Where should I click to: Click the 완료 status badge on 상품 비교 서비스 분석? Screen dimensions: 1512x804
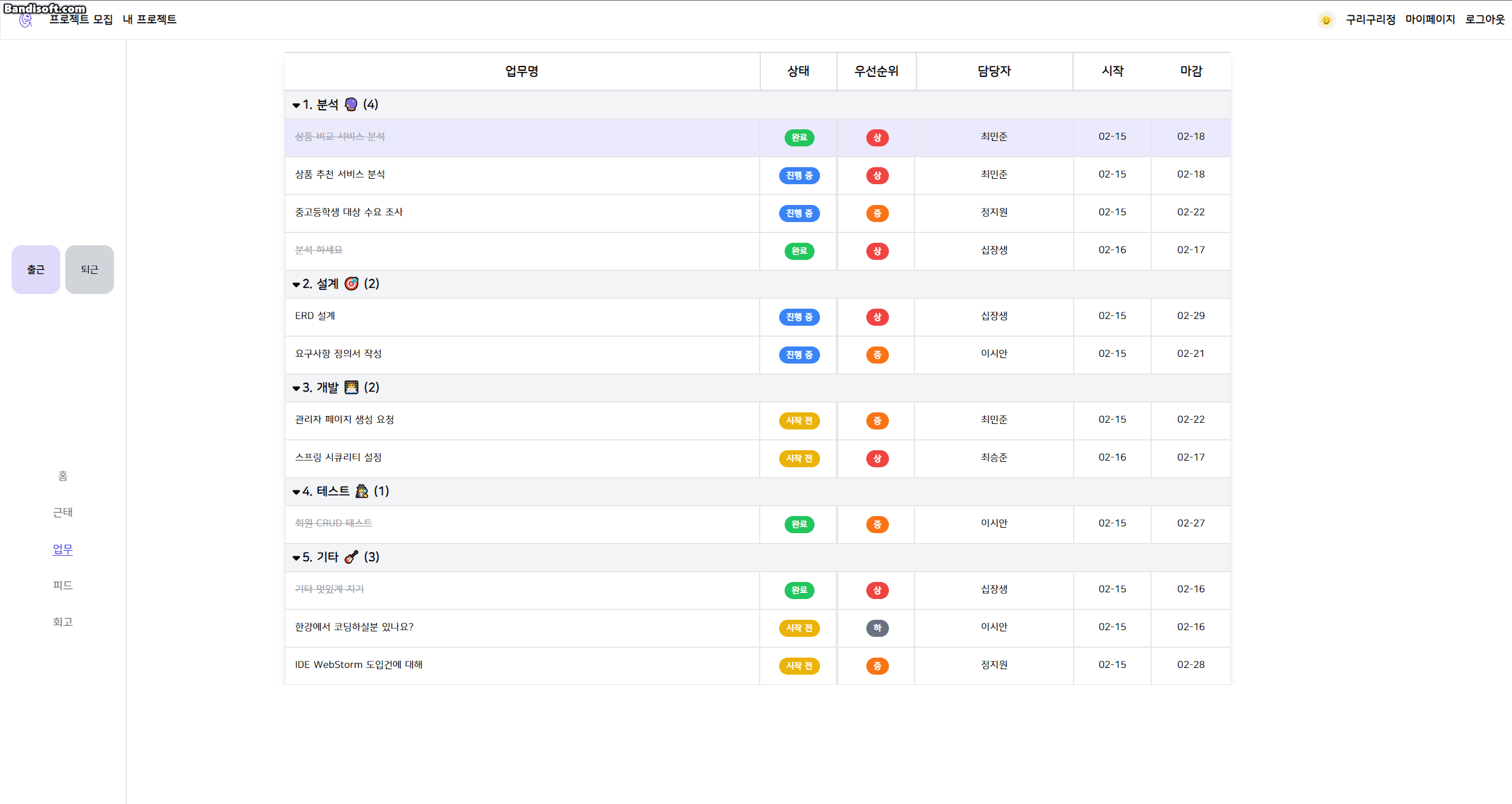tap(799, 137)
